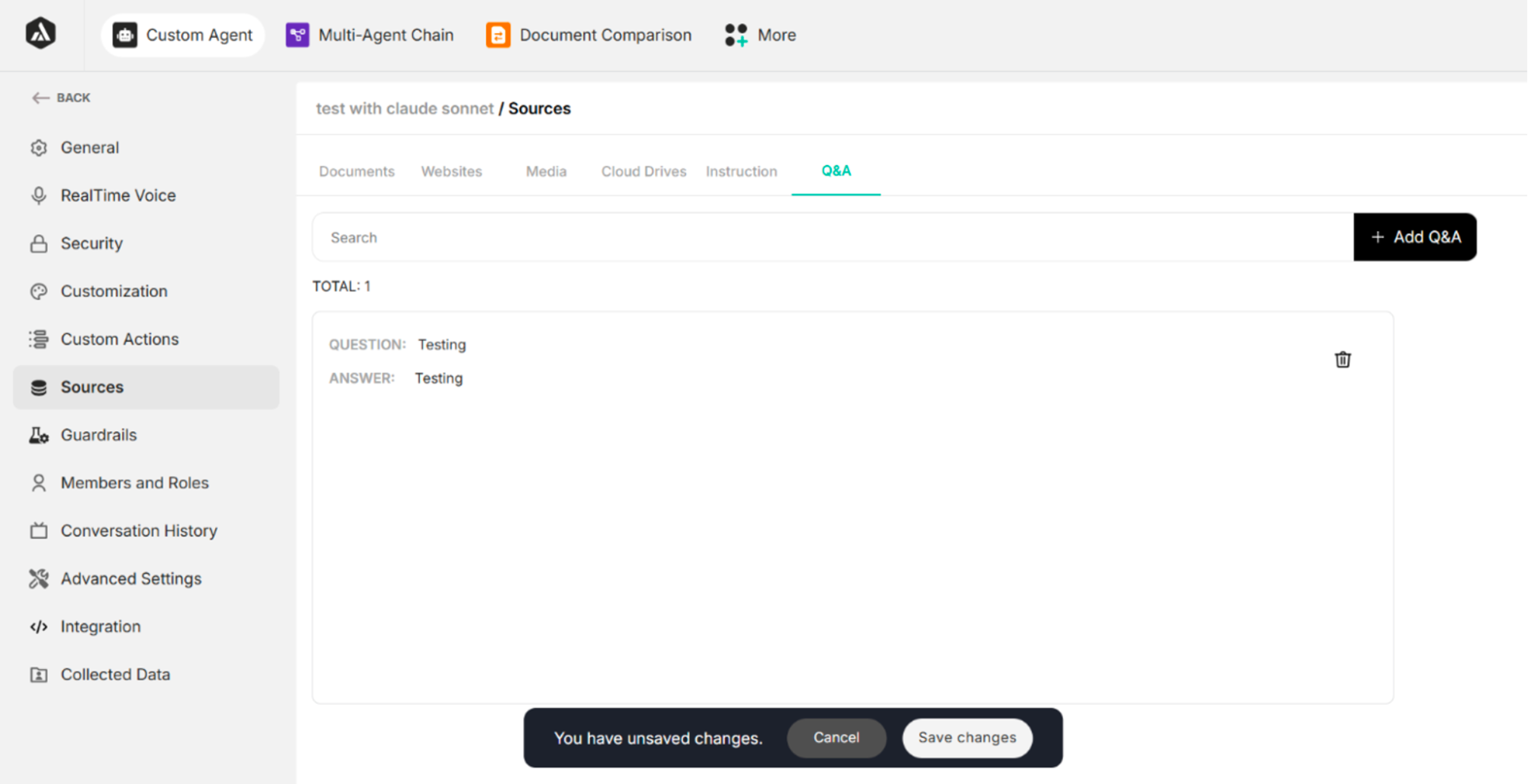Select the Instruction tab
1528x784 pixels.
click(x=741, y=171)
